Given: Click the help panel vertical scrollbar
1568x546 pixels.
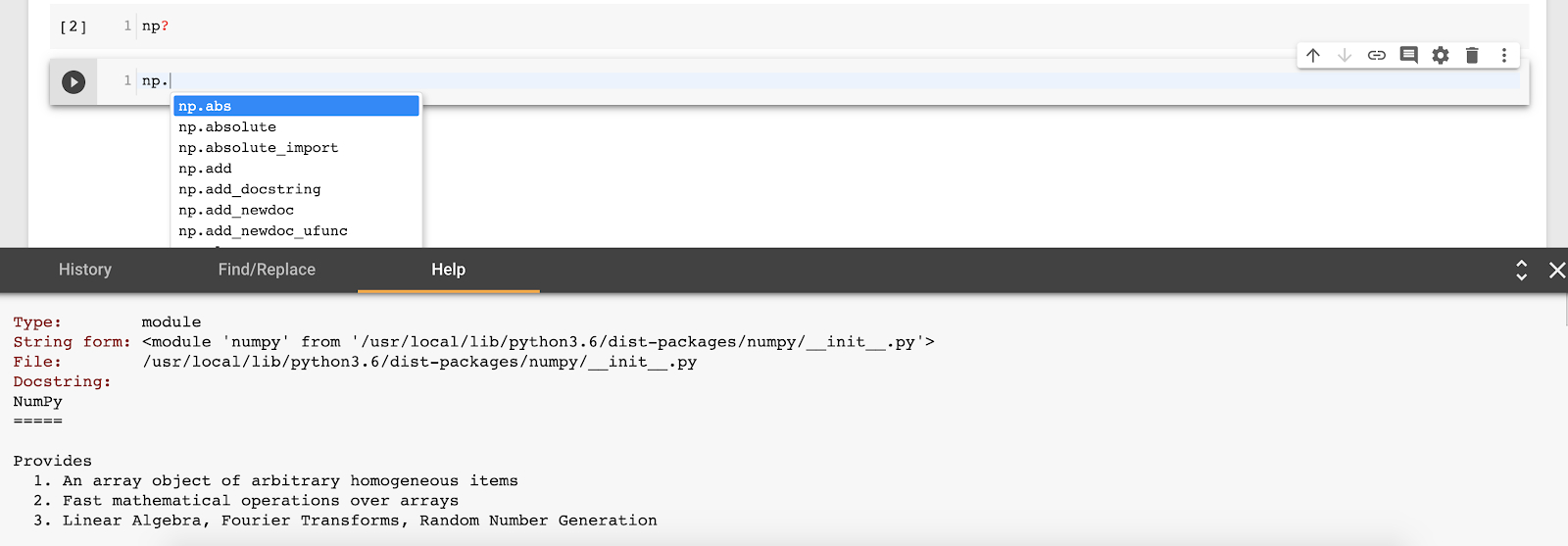Looking at the screenshot, I should click(1564, 312).
